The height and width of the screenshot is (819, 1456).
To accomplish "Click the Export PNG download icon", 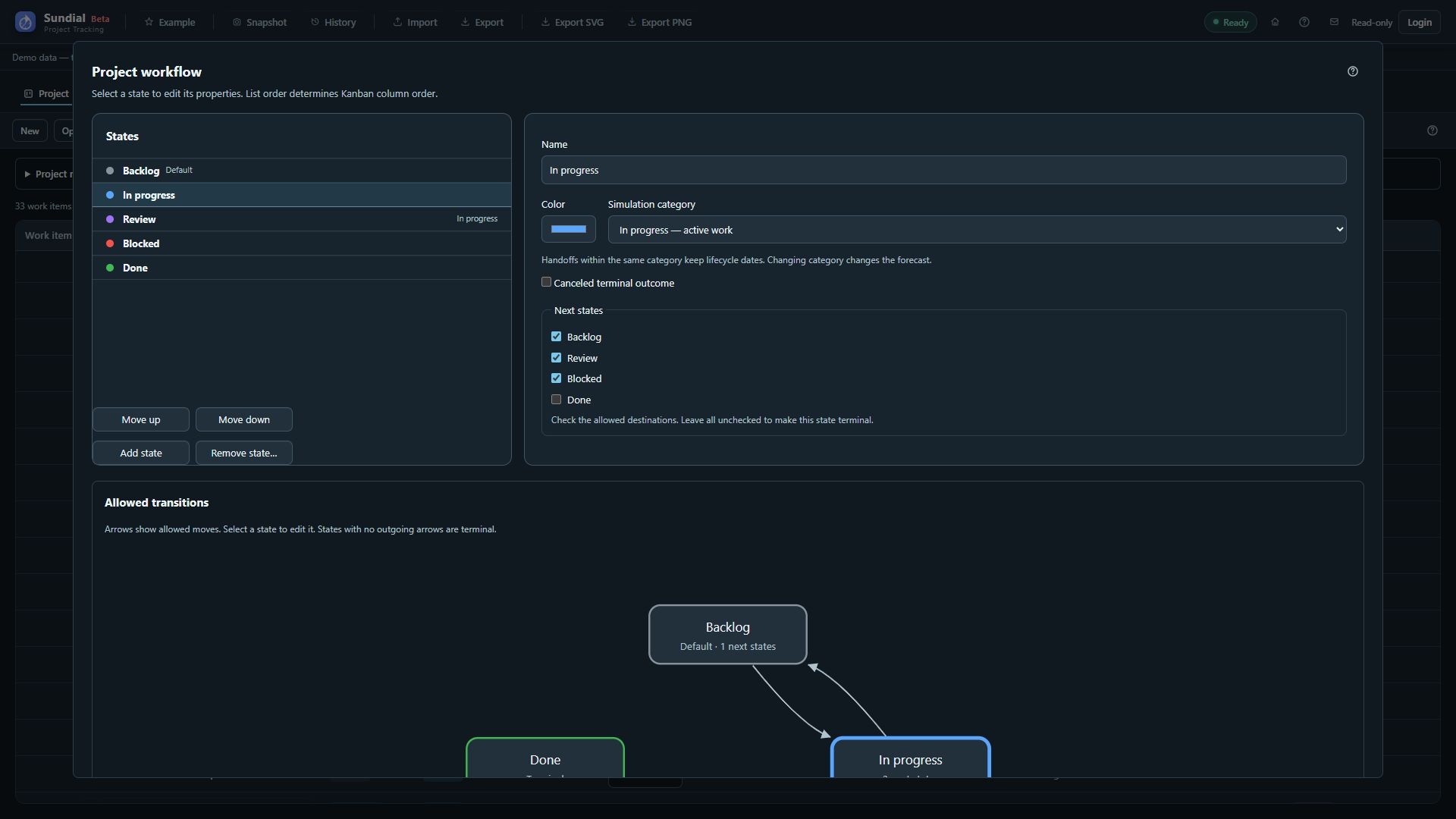I will 632,22.
